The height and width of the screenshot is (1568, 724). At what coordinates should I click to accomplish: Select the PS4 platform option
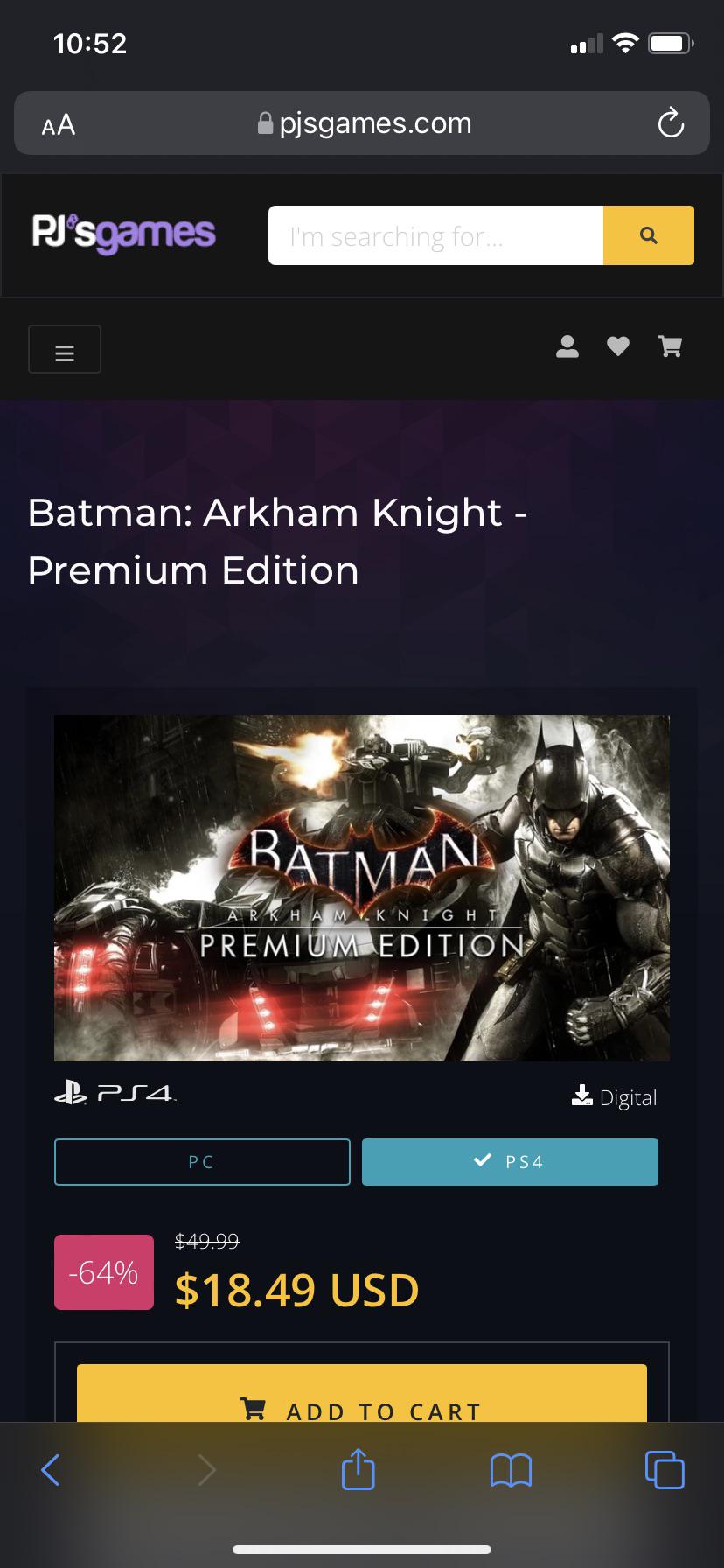pos(510,1161)
